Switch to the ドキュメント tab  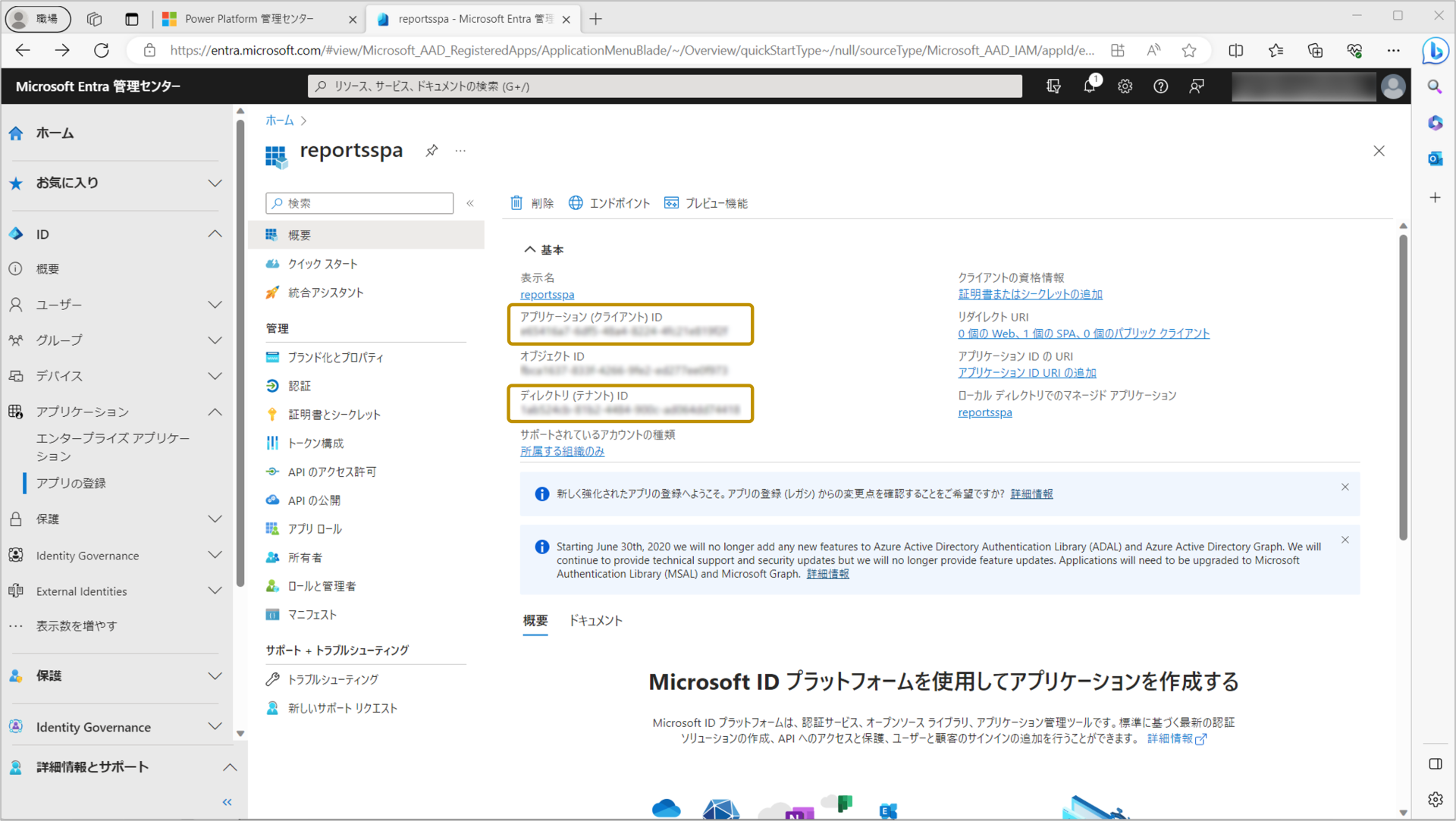pyautogui.click(x=595, y=621)
